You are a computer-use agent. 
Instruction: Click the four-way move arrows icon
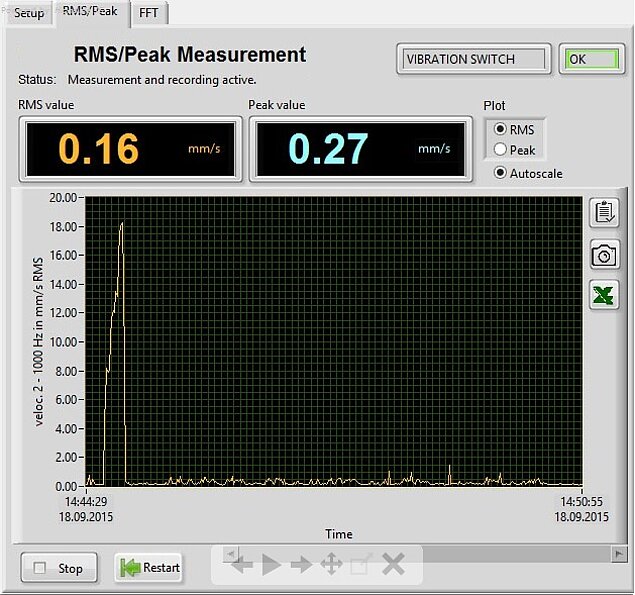point(331,564)
